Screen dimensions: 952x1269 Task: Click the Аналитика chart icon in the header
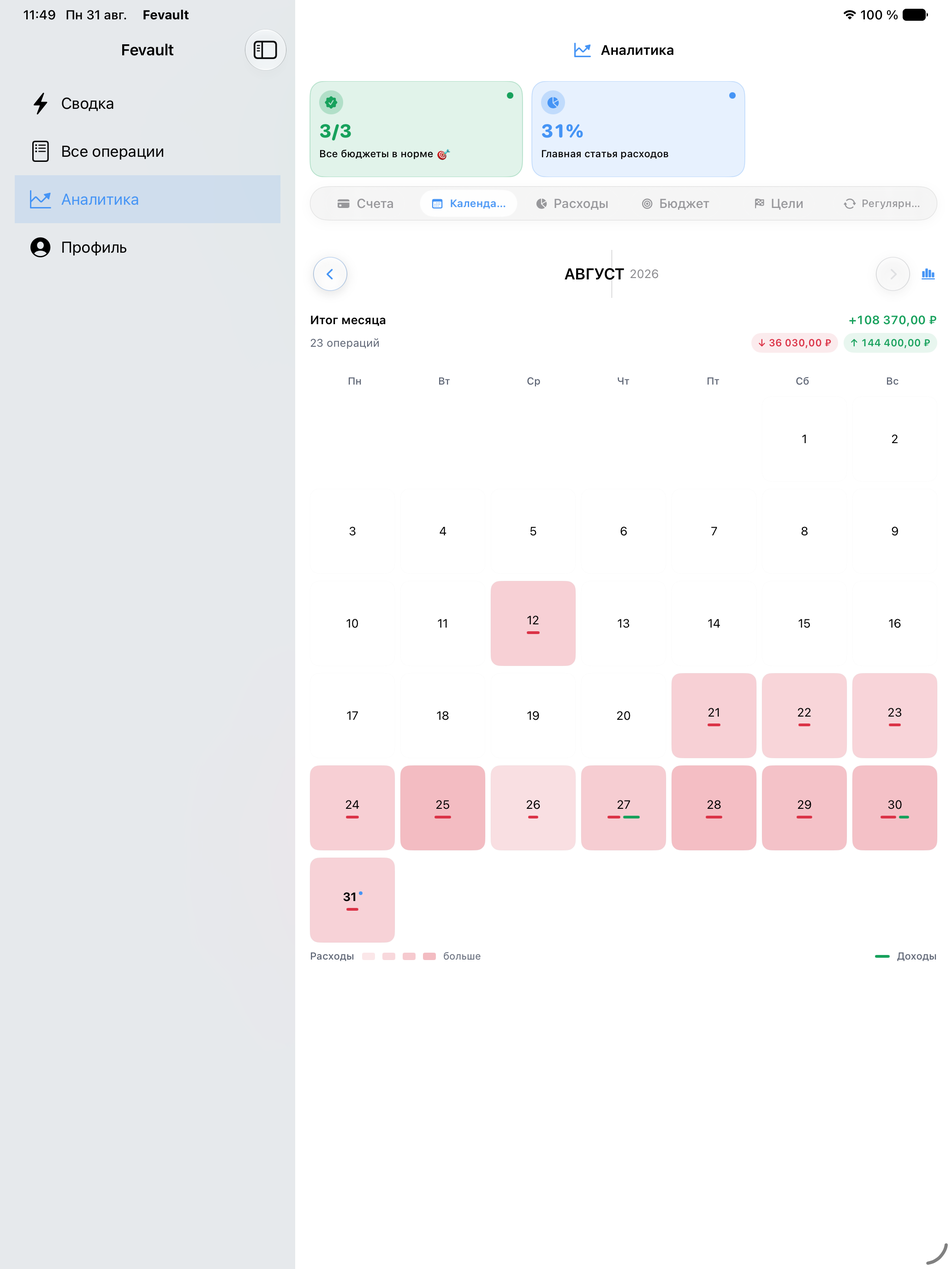tap(582, 50)
